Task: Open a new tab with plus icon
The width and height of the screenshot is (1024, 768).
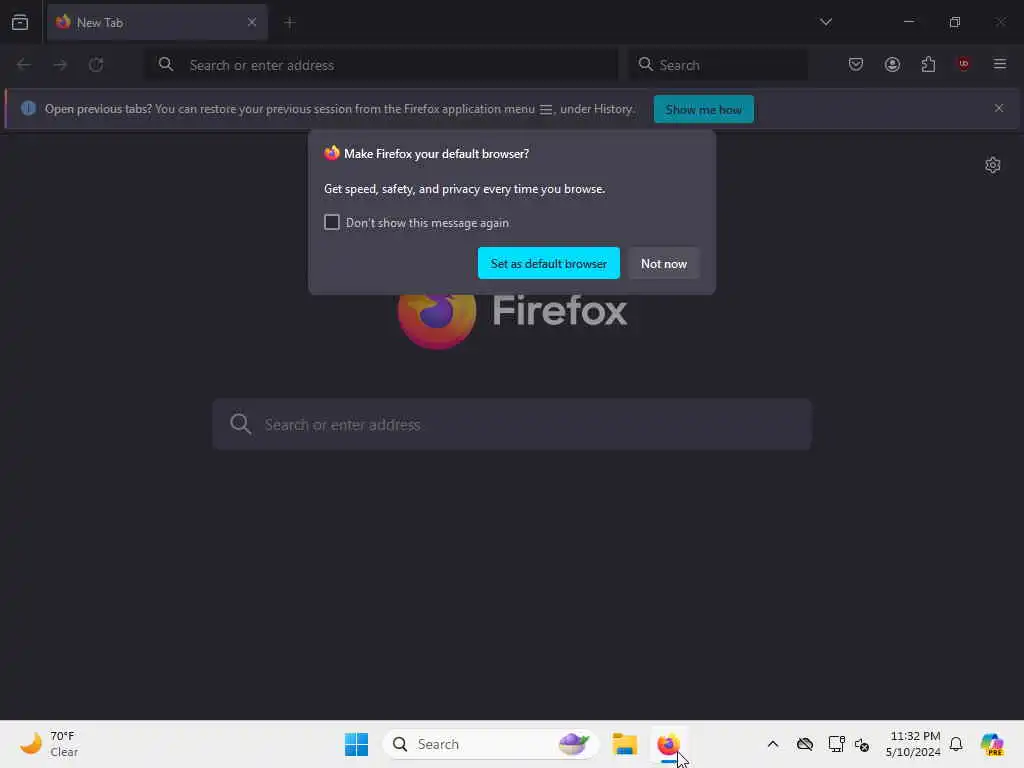Action: click(x=289, y=22)
